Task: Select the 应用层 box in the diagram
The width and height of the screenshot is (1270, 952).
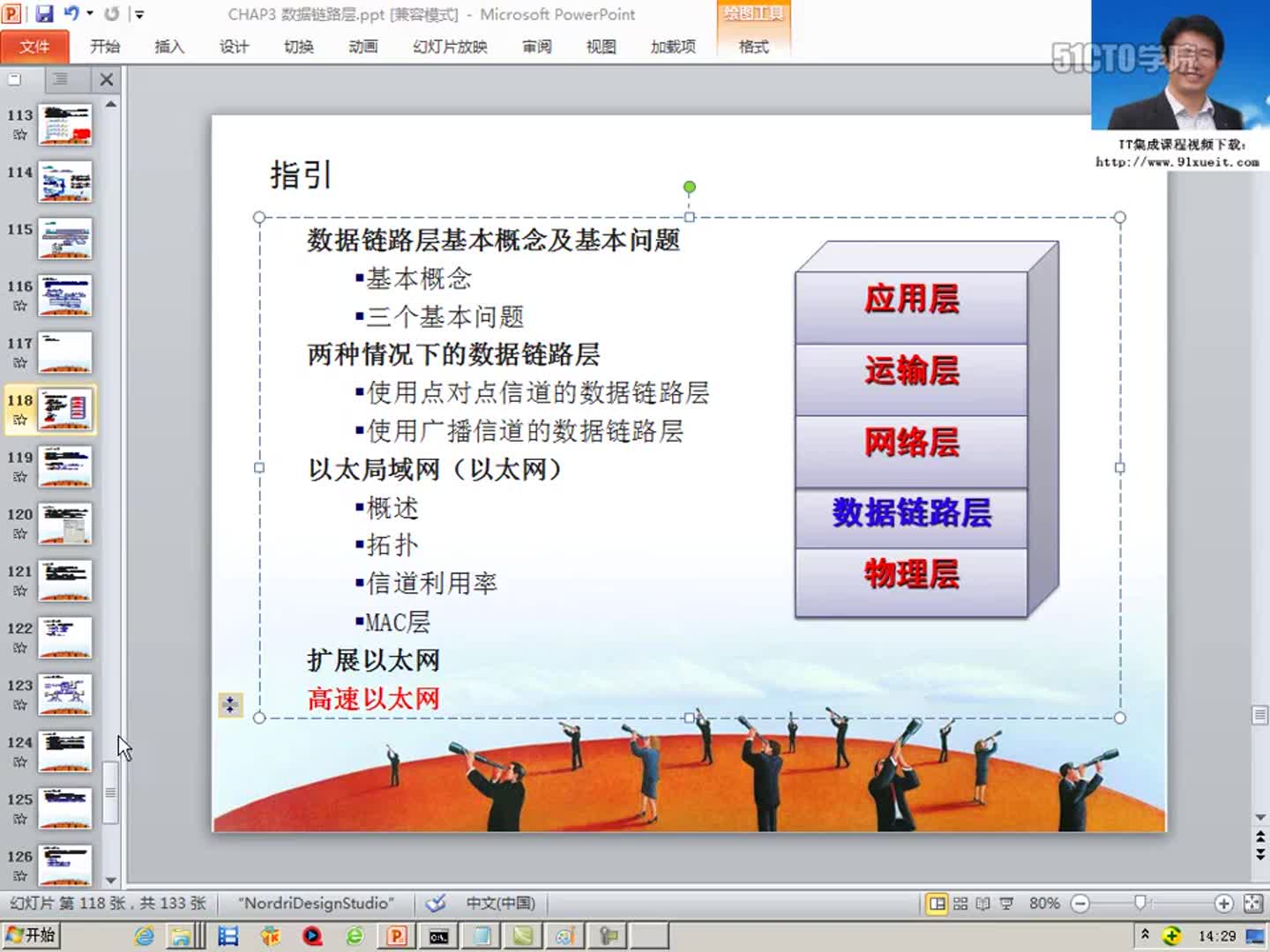Action: 911,306
